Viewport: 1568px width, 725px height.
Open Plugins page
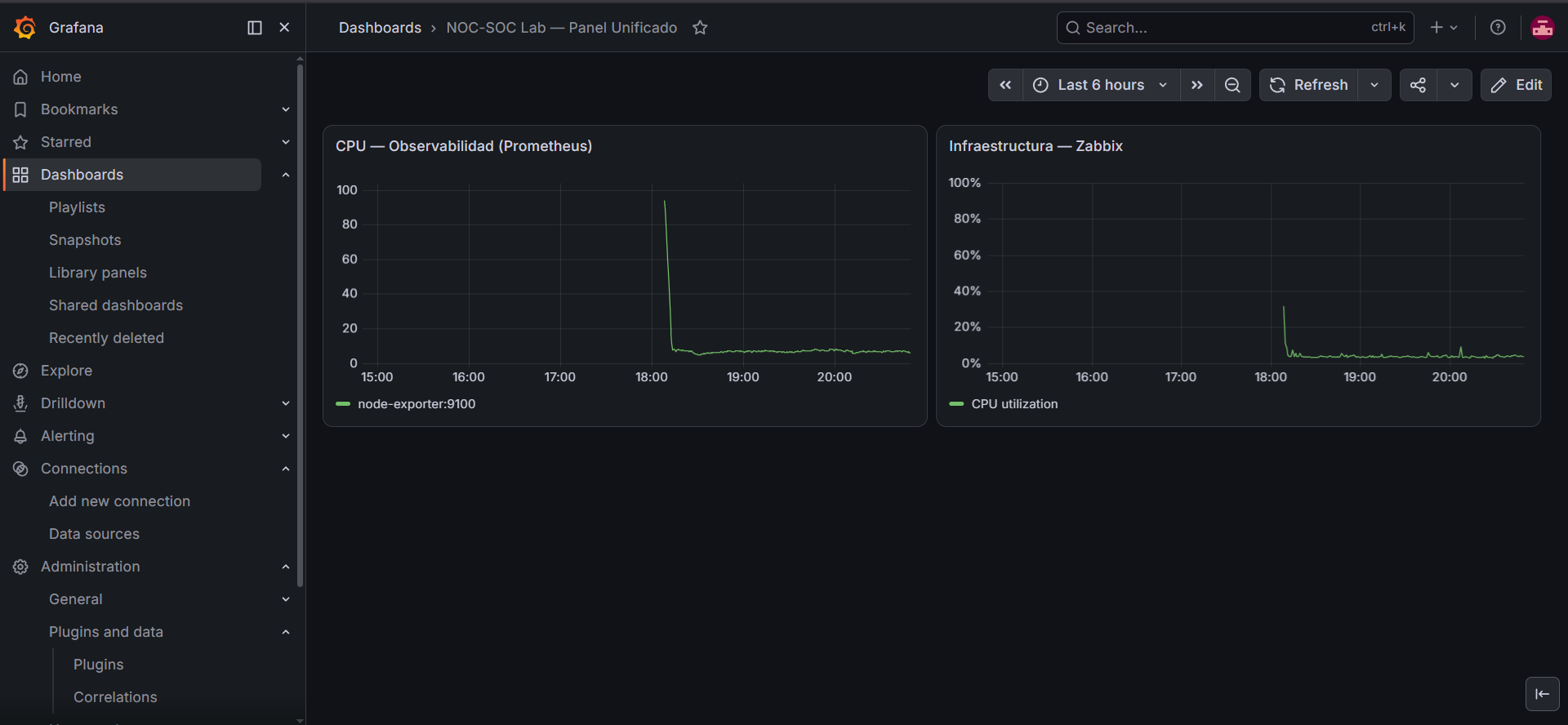[99, 665]
